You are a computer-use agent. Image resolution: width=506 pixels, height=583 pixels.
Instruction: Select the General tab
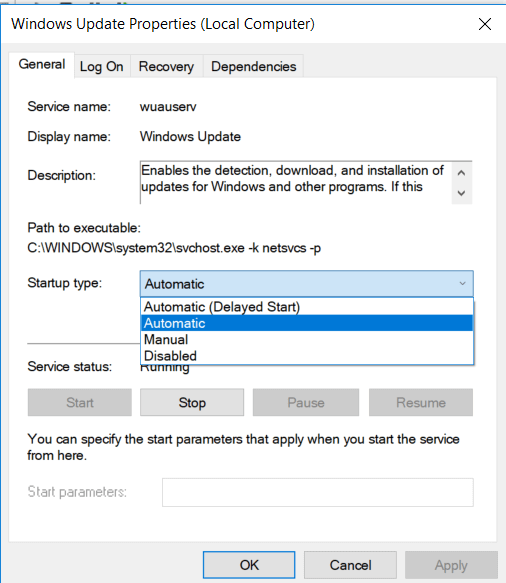[x=42, y=65]
